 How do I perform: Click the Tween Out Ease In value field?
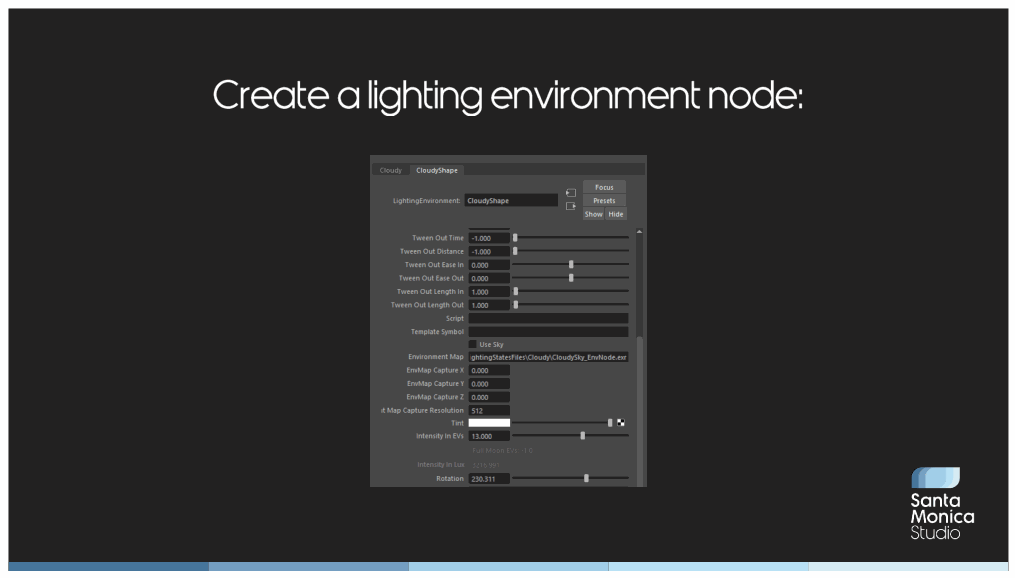[489, 265]
